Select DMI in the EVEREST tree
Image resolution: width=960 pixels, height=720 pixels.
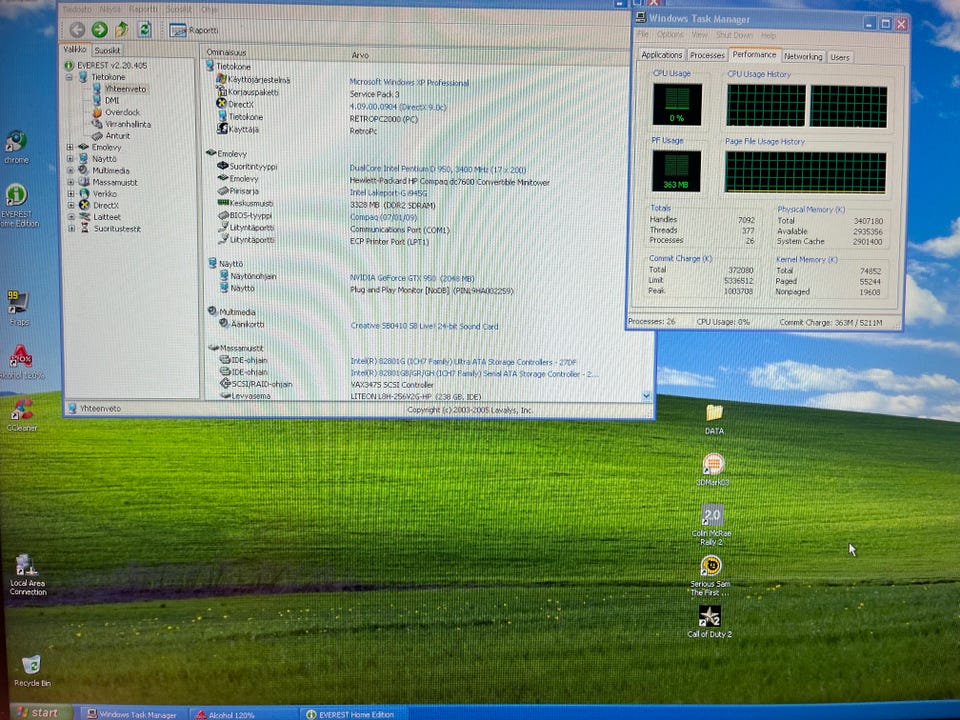[x=112, y=100]
